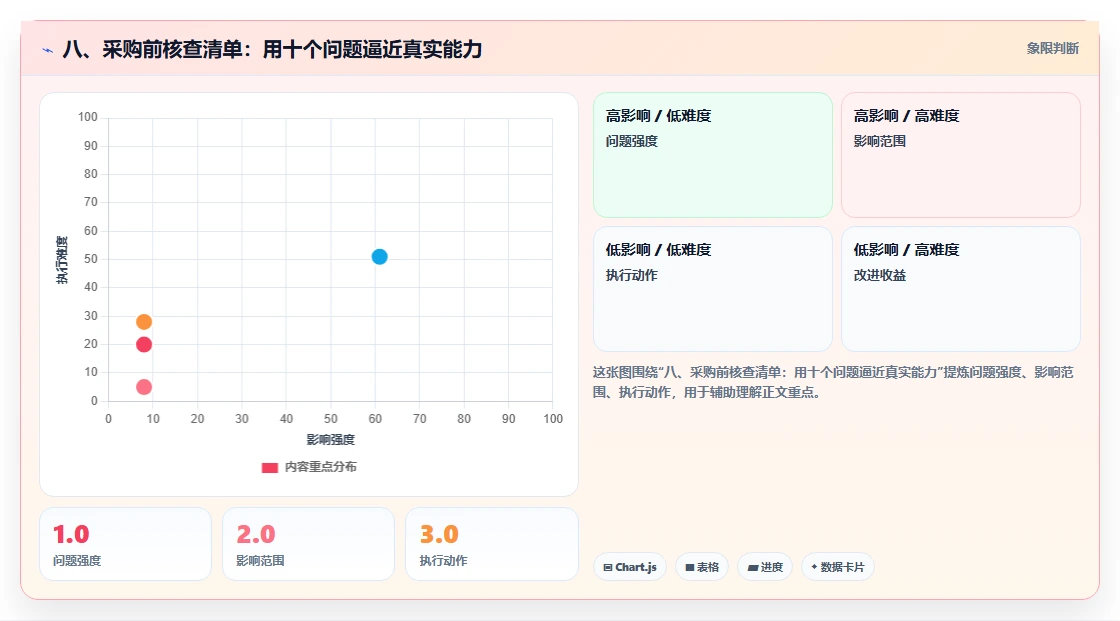
Task: Click the 问题强度 text in the green card
Action: point(631,141)
